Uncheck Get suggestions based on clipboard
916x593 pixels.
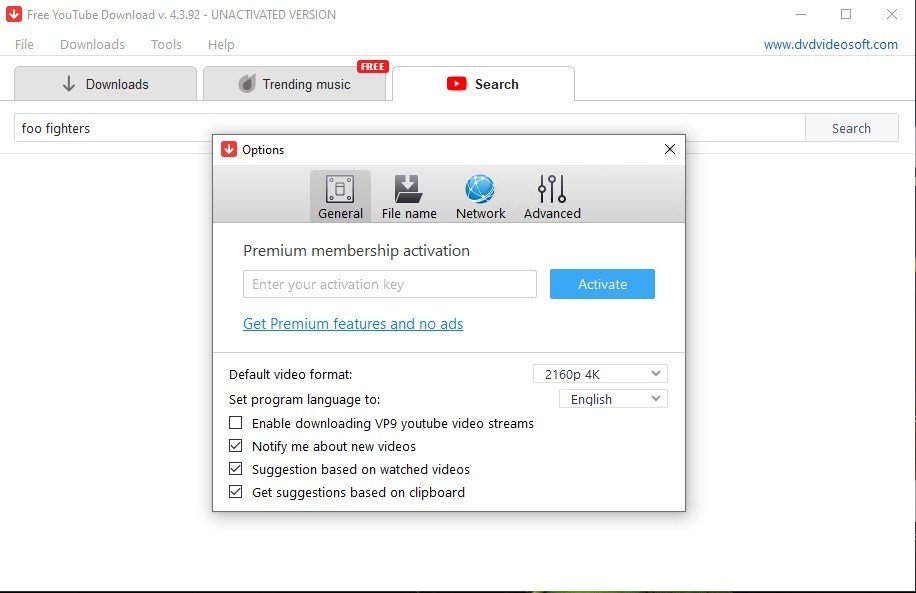click(235, 491)
